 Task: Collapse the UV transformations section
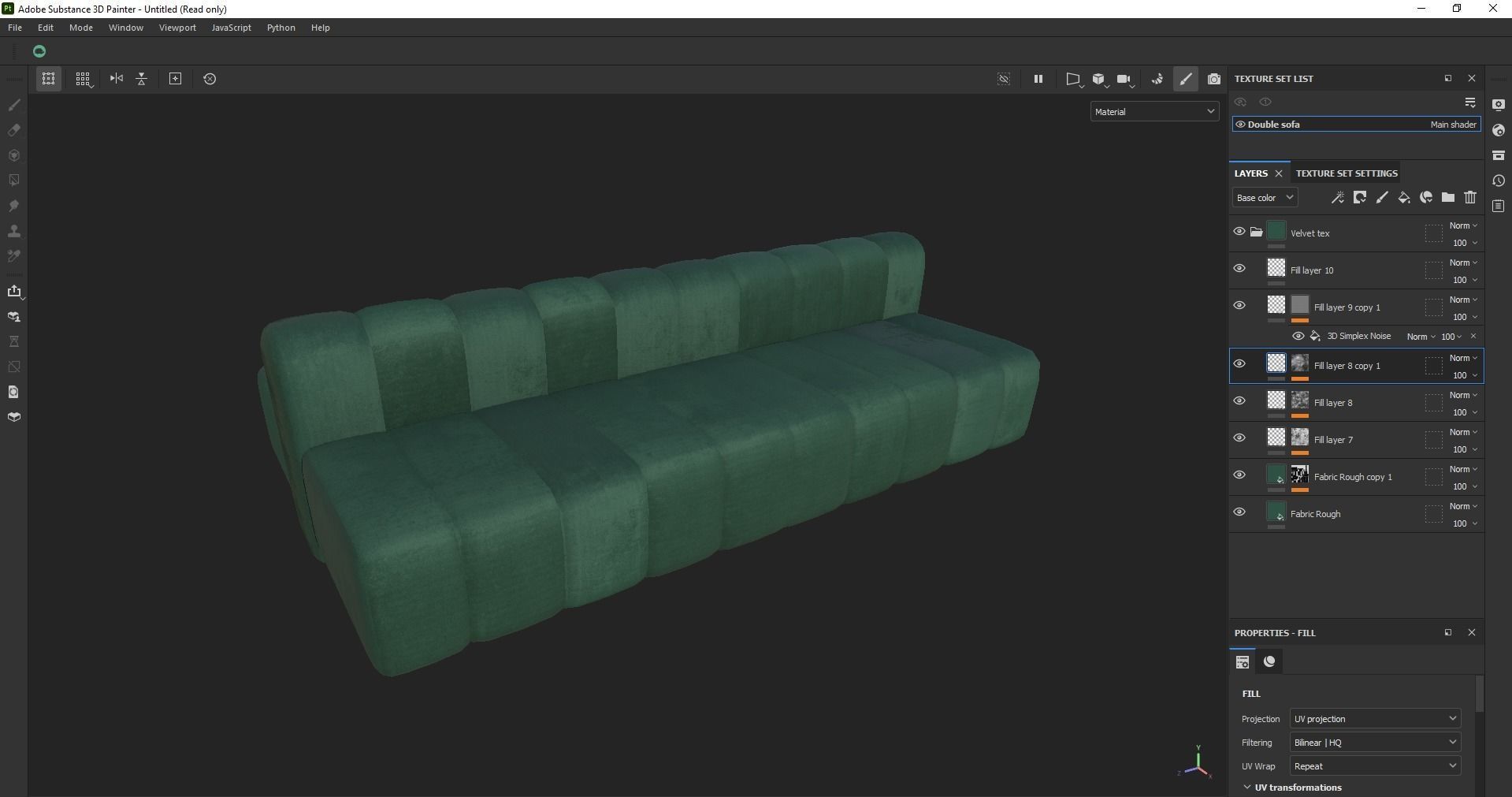click(x=1247, y=788)
